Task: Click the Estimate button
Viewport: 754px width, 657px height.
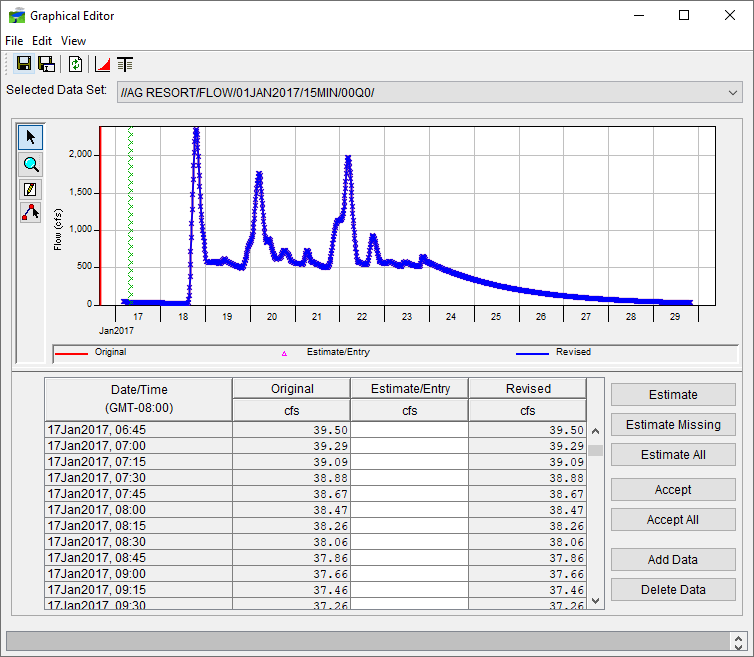Action: 673,394
